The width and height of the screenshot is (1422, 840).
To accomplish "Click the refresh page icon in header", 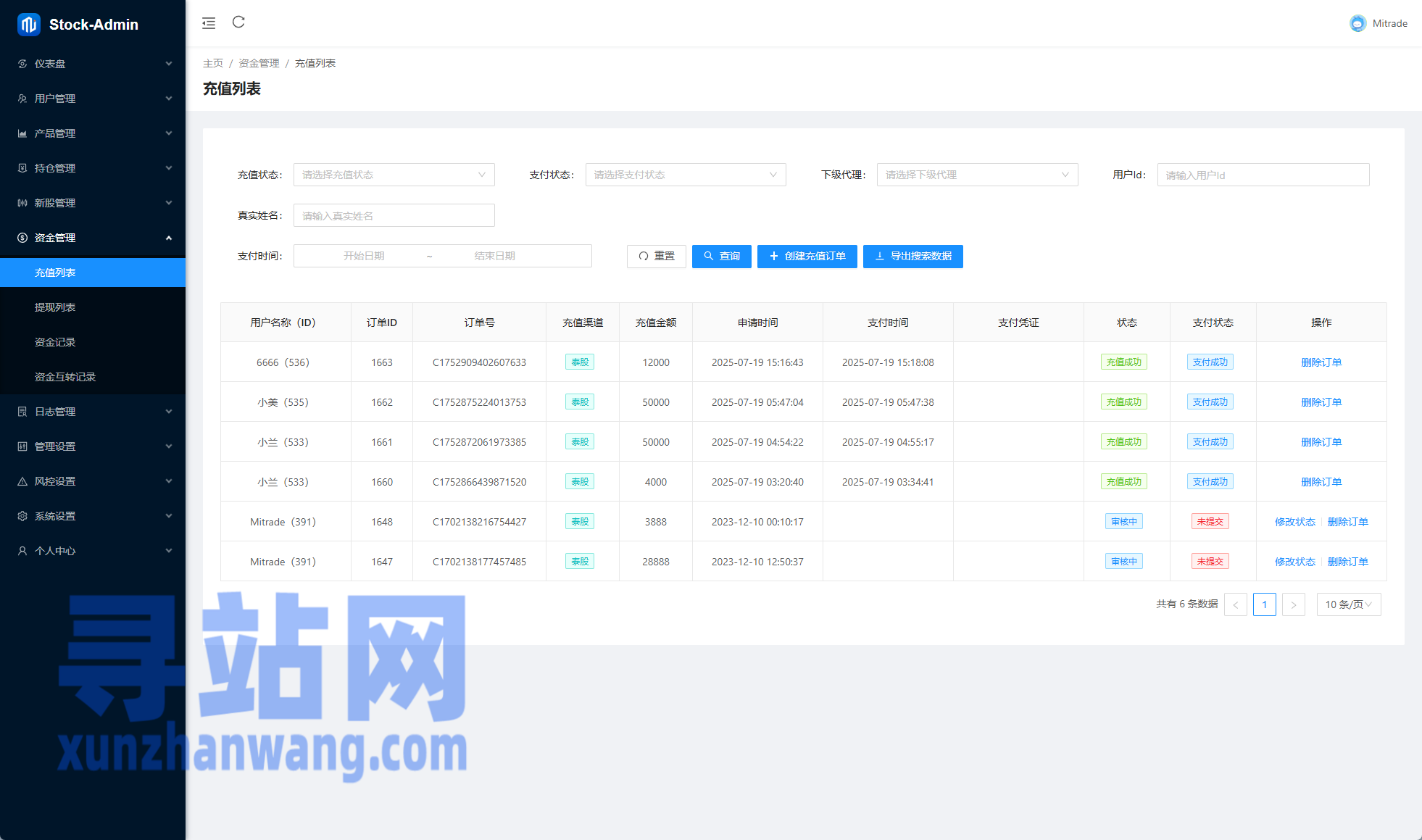I will coord(238,22).
